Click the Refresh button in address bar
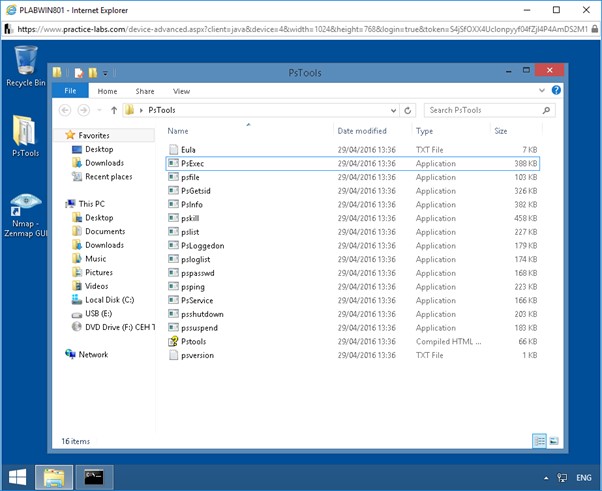 pyautogui.click(x=407, y=111)
